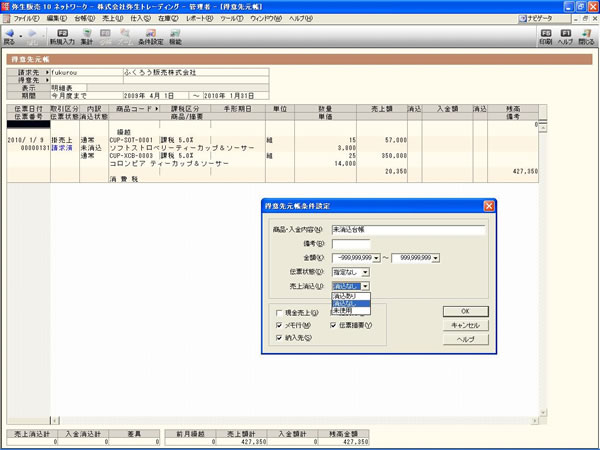
Task: Click the application document icon left of ファイル
Action: 7,18
